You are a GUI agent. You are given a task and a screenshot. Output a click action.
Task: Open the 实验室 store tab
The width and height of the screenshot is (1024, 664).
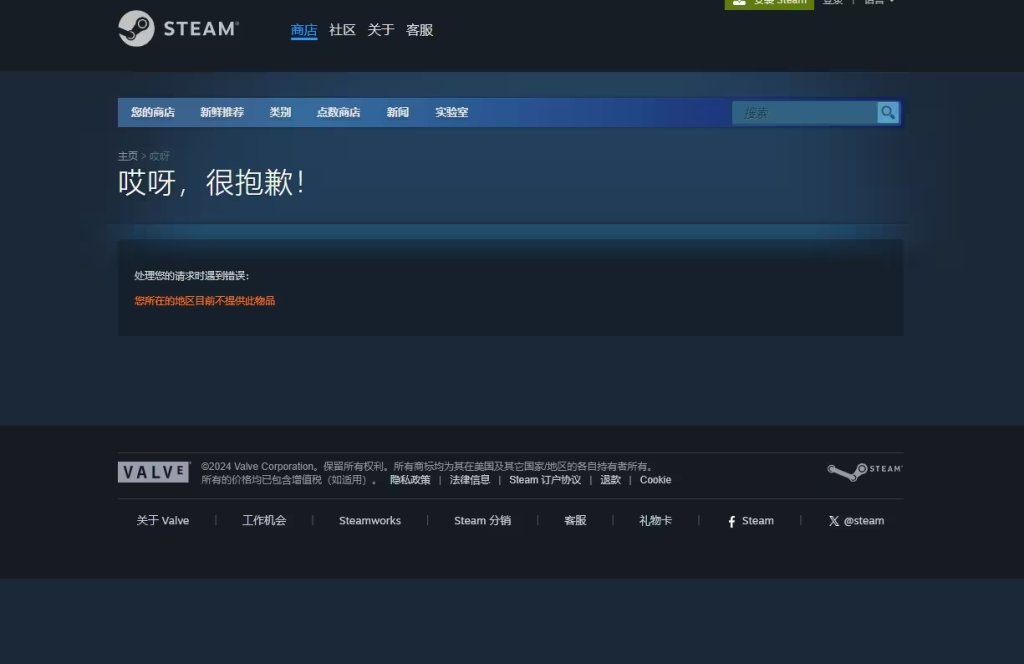452,112
